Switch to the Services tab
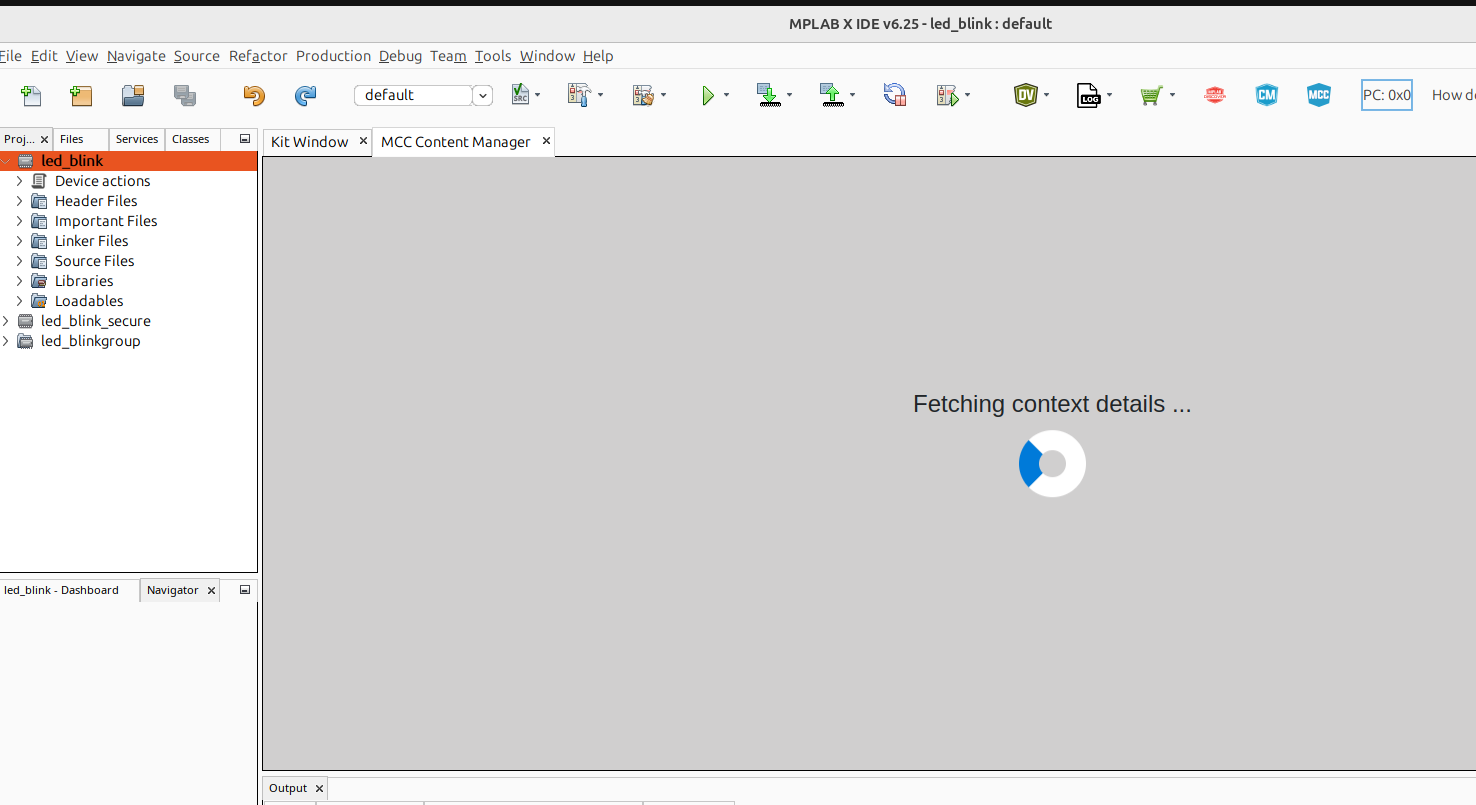The height and width of the screenshot is (805, 1476). 137,139
